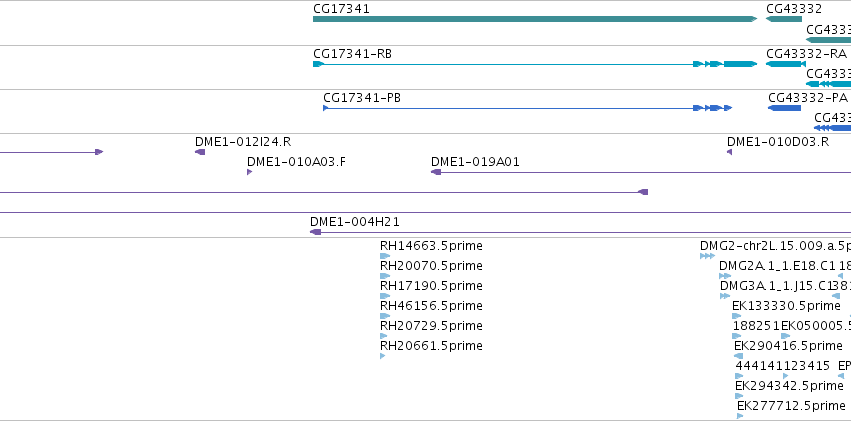
Task: Click the EK294342.5prime EST label
Action: (789, 386)
